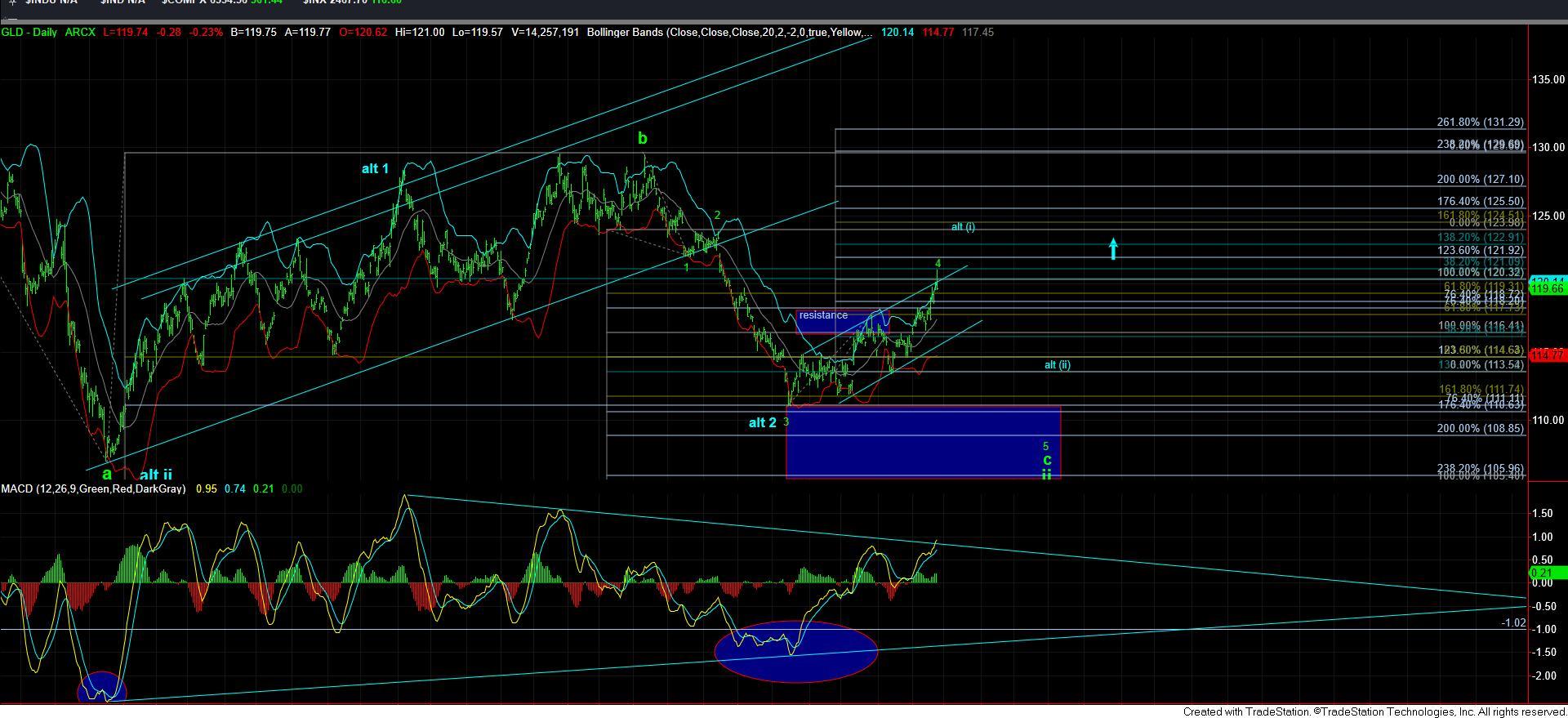This screenshot has width=1568, height=718.
Task: Select the 200.00% (108.85) Fibonacci level
Action: (x=1480, y=429)
